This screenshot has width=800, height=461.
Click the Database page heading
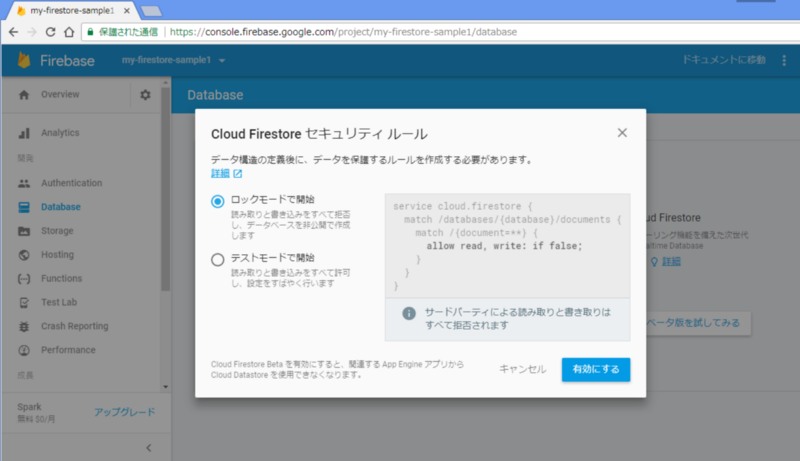pos(215,95)
